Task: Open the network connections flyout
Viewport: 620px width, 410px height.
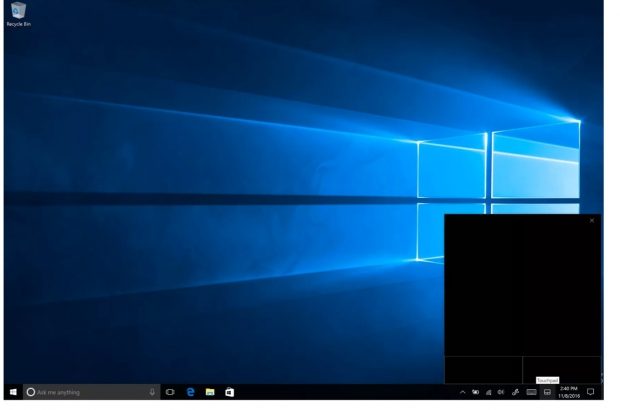Action: coord(488,392)
